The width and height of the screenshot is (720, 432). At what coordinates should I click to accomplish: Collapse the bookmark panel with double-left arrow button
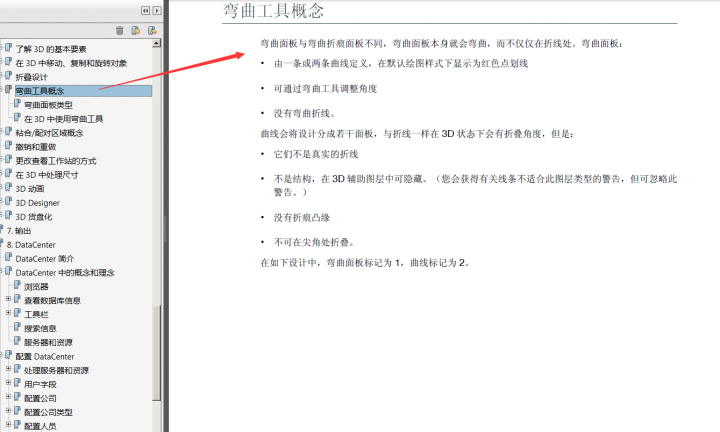coord(146,10)
